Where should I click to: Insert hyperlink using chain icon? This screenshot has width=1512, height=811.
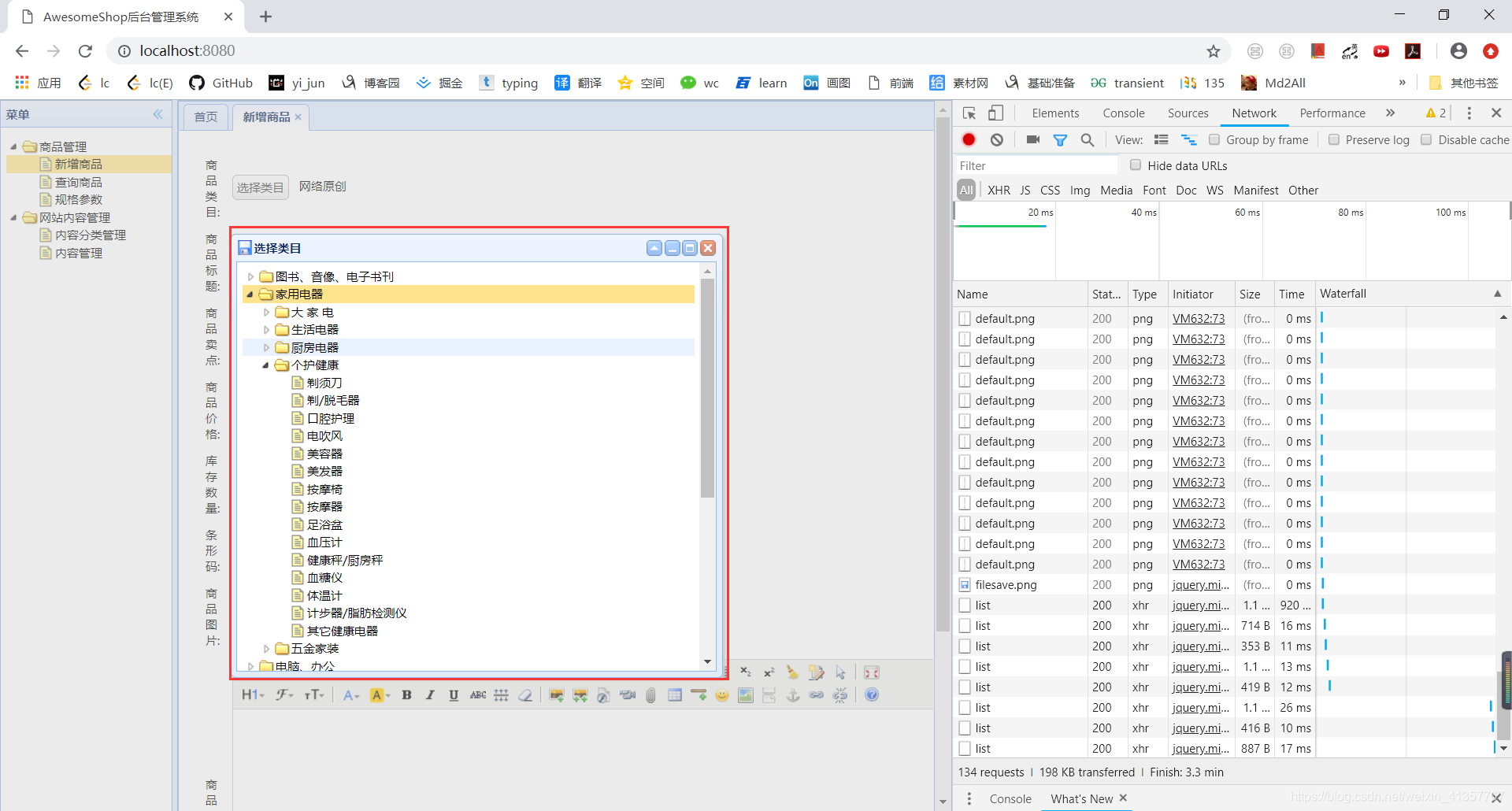(x=817, y=694)
